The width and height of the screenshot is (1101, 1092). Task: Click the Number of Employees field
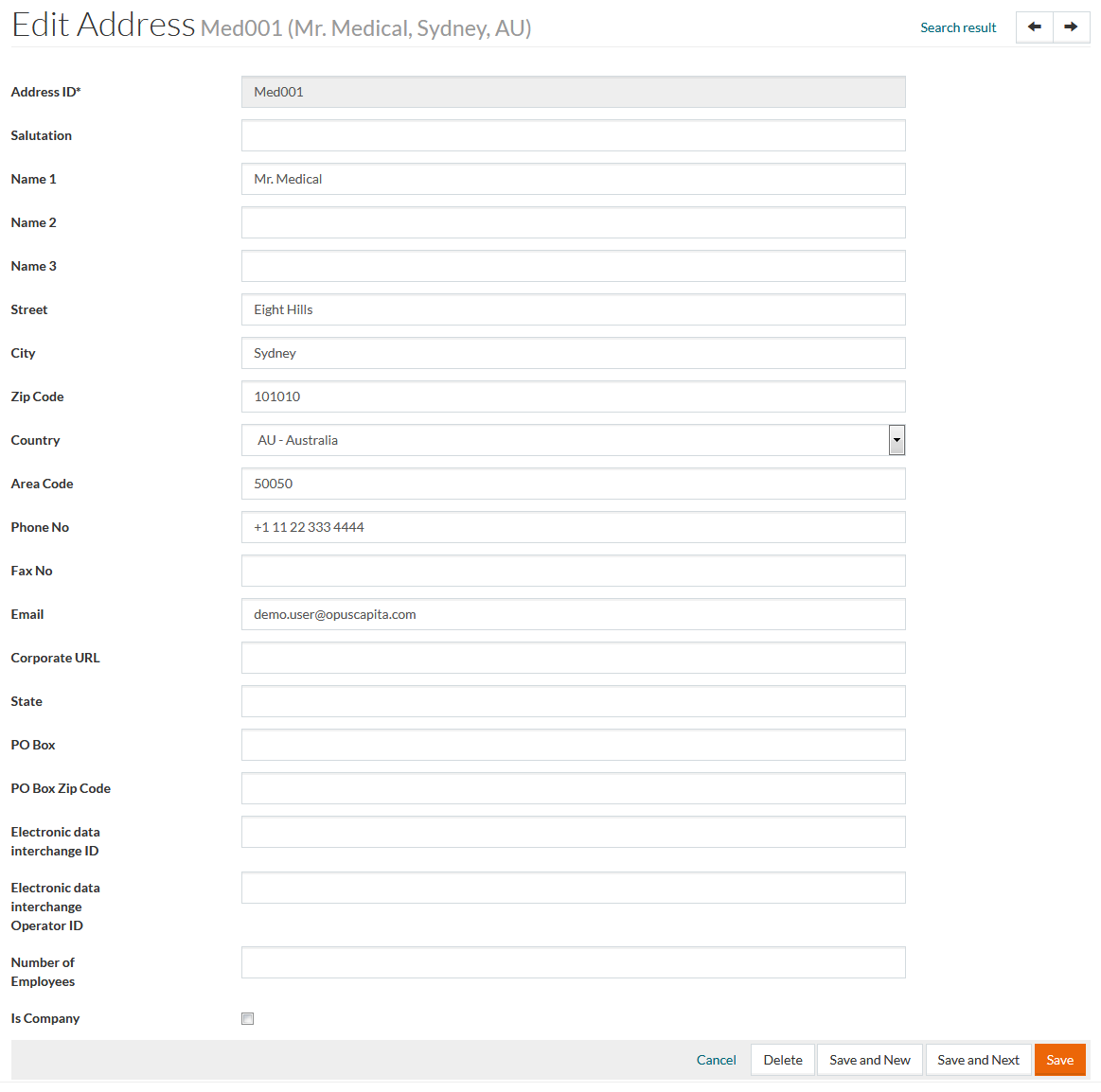point(573,962)
